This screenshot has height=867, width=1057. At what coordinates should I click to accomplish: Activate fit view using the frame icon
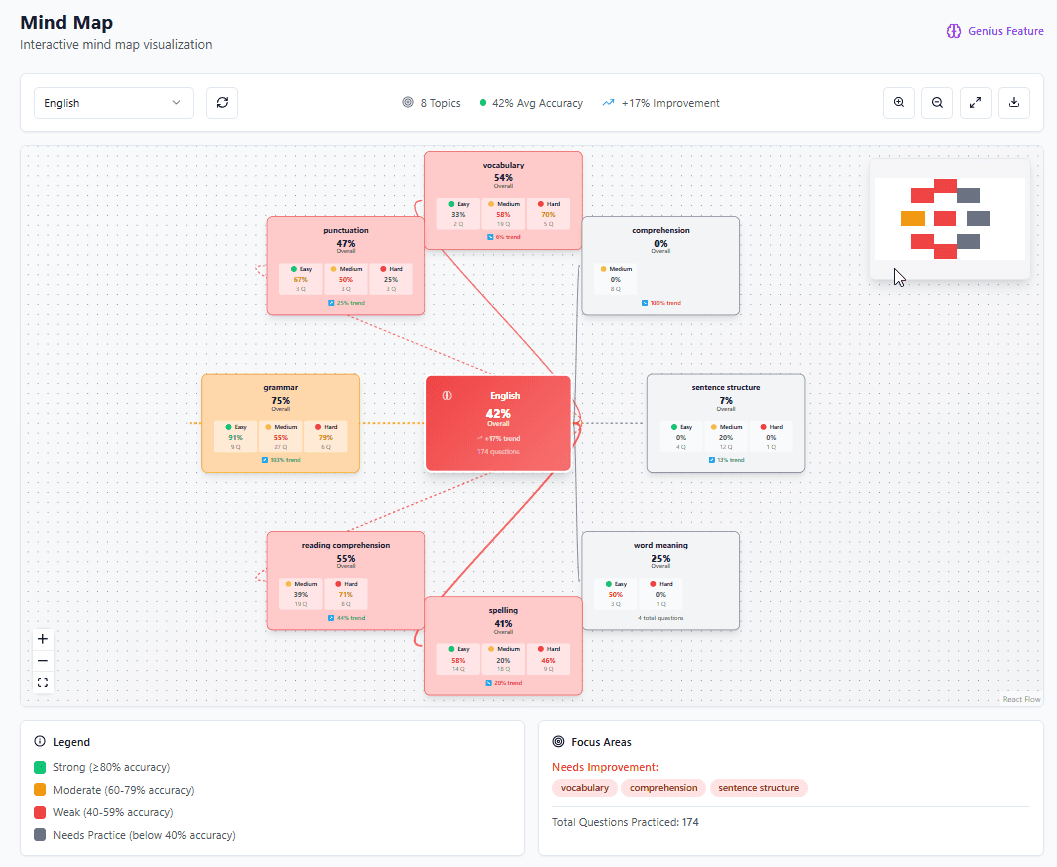[42, 682]
